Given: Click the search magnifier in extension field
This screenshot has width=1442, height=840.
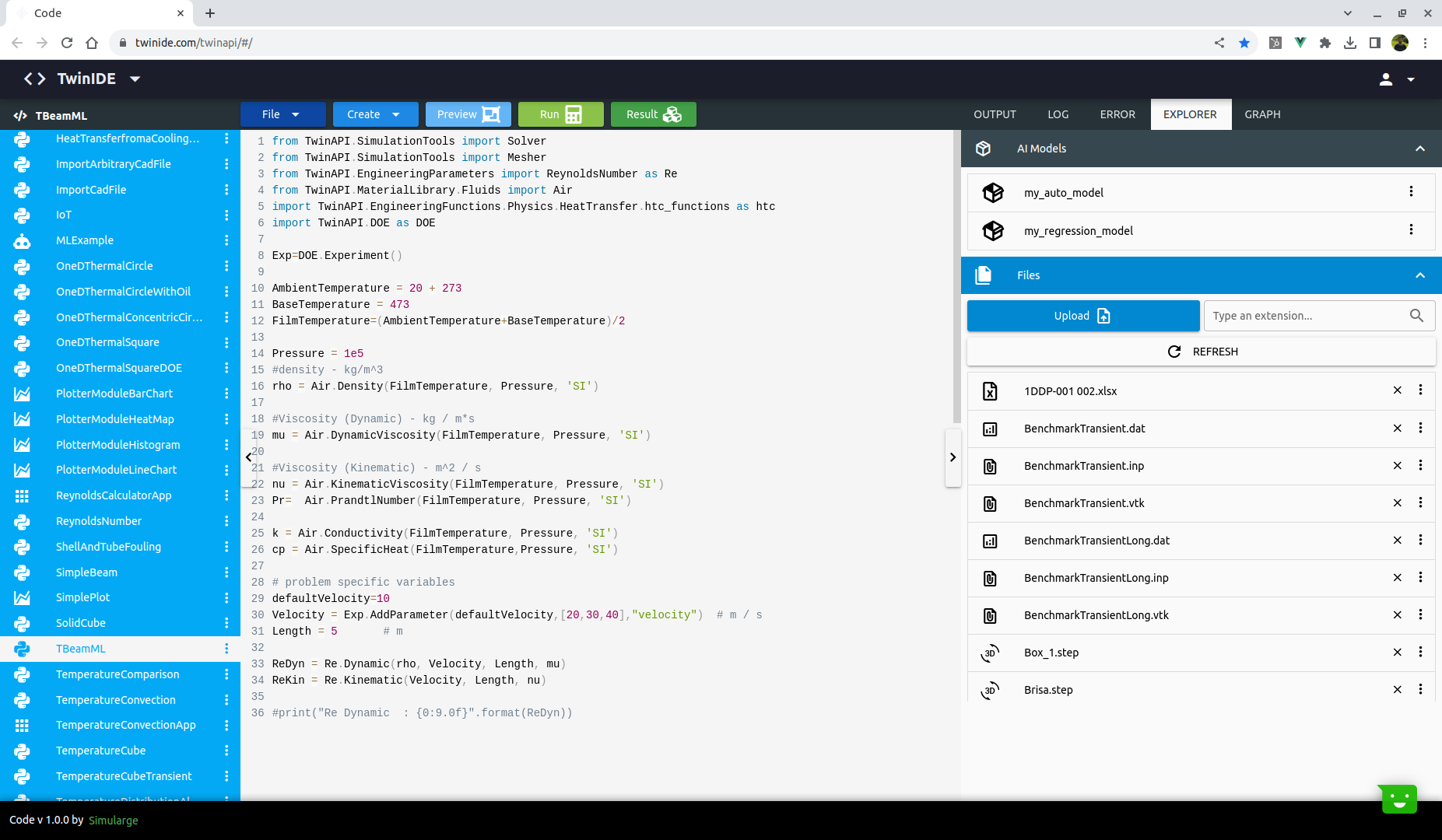Looking at the screenshot, I should click(x=1416, y=315).
